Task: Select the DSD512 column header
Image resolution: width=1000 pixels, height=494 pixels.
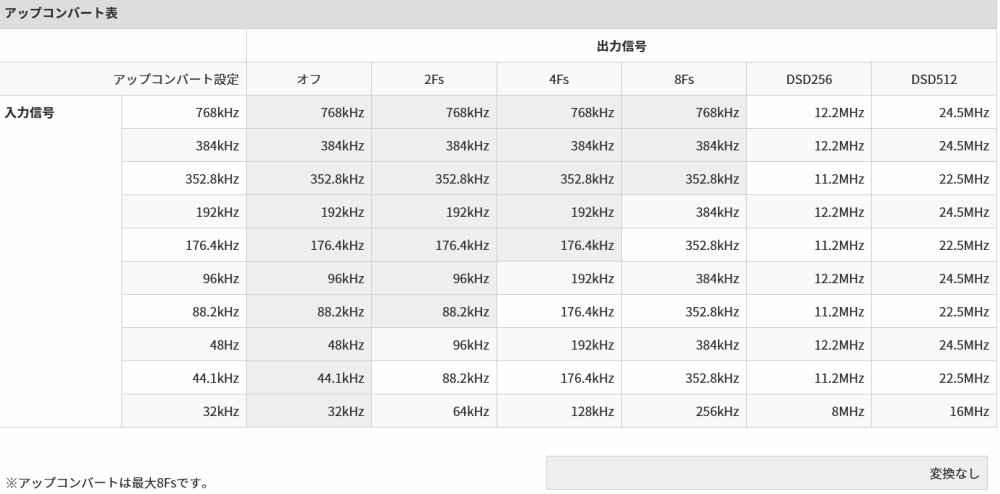Action: [934, 79]
